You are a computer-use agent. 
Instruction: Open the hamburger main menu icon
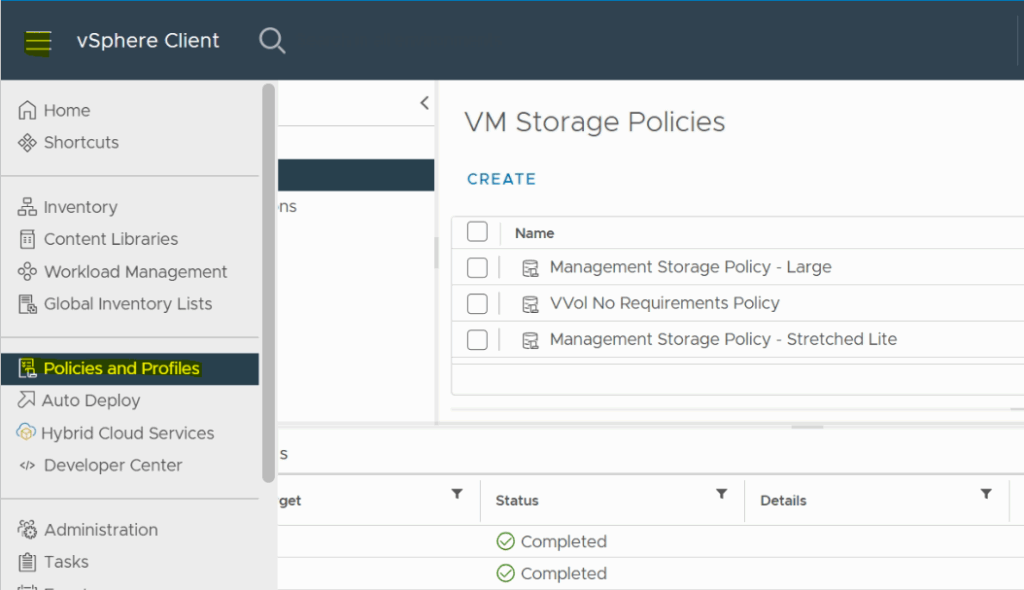pyautogui.click(x=38, y=42)
